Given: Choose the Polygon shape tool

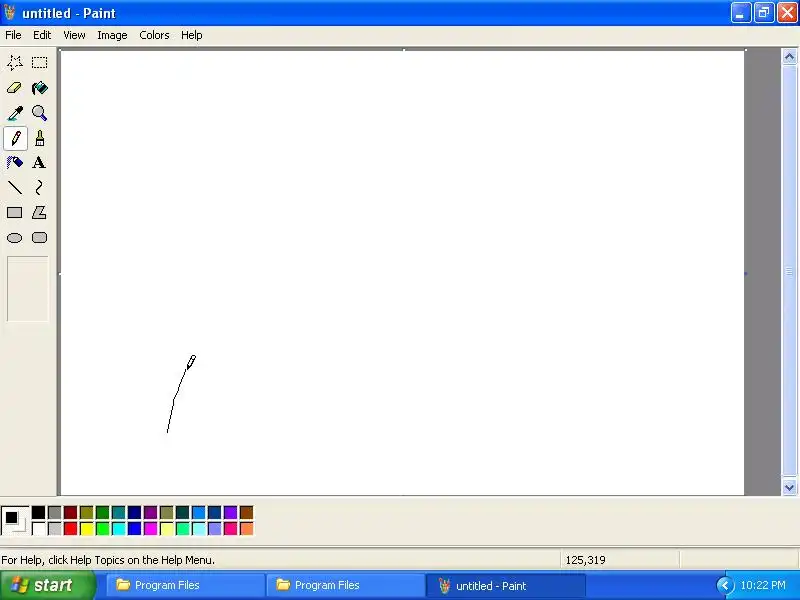Looking at the screenshot, I should click(x=39, y=213).
